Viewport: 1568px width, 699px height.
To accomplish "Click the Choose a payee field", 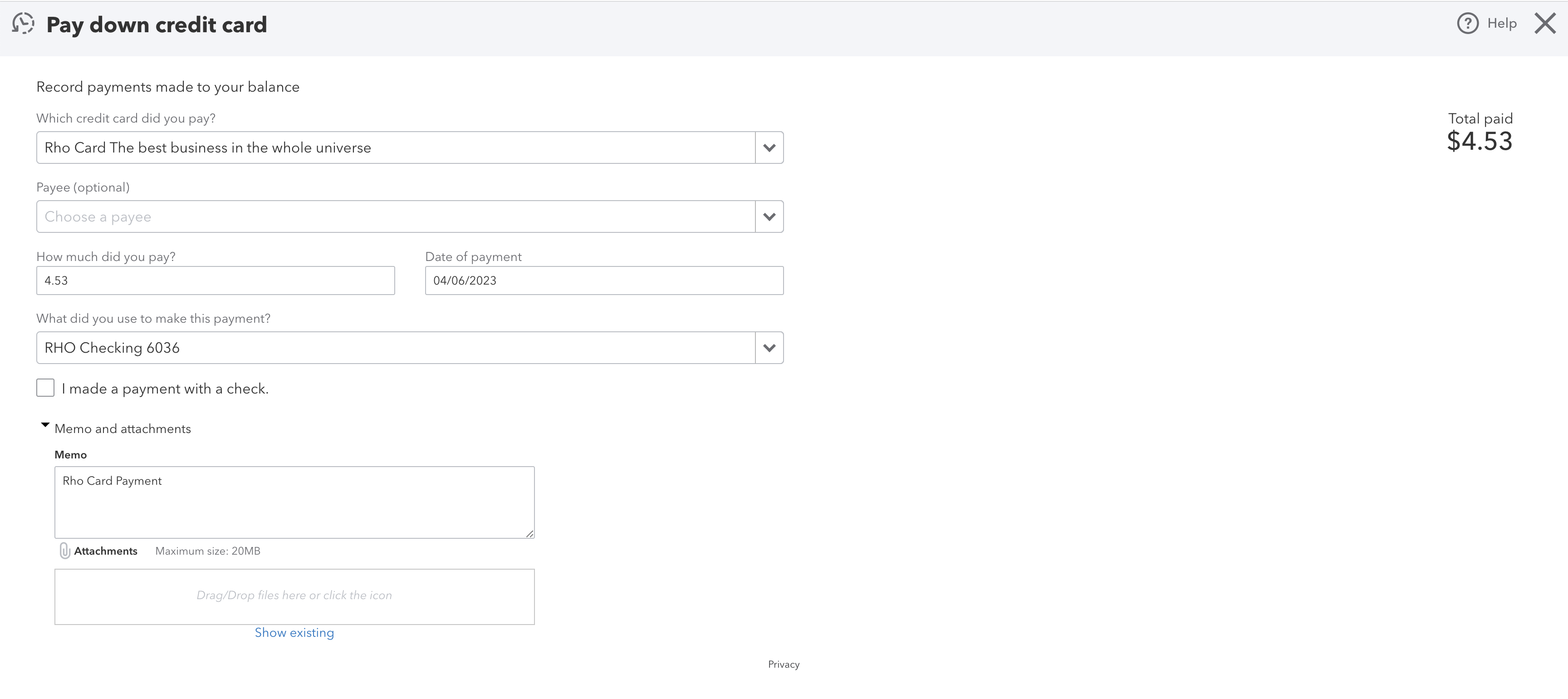I will (x=396, y=217).
